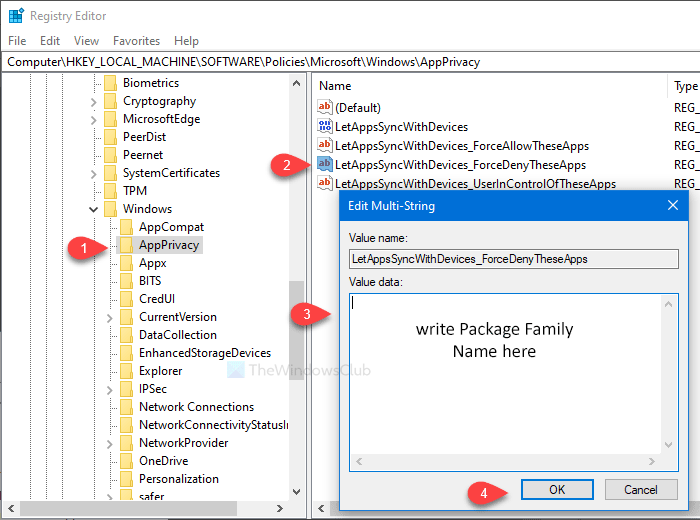Select the NetworkConnectivityStatusIndicator key

point(213,424)
